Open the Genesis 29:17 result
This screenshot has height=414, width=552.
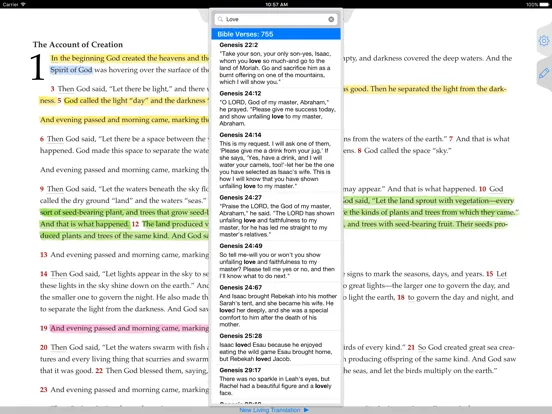tap(276, 382)
